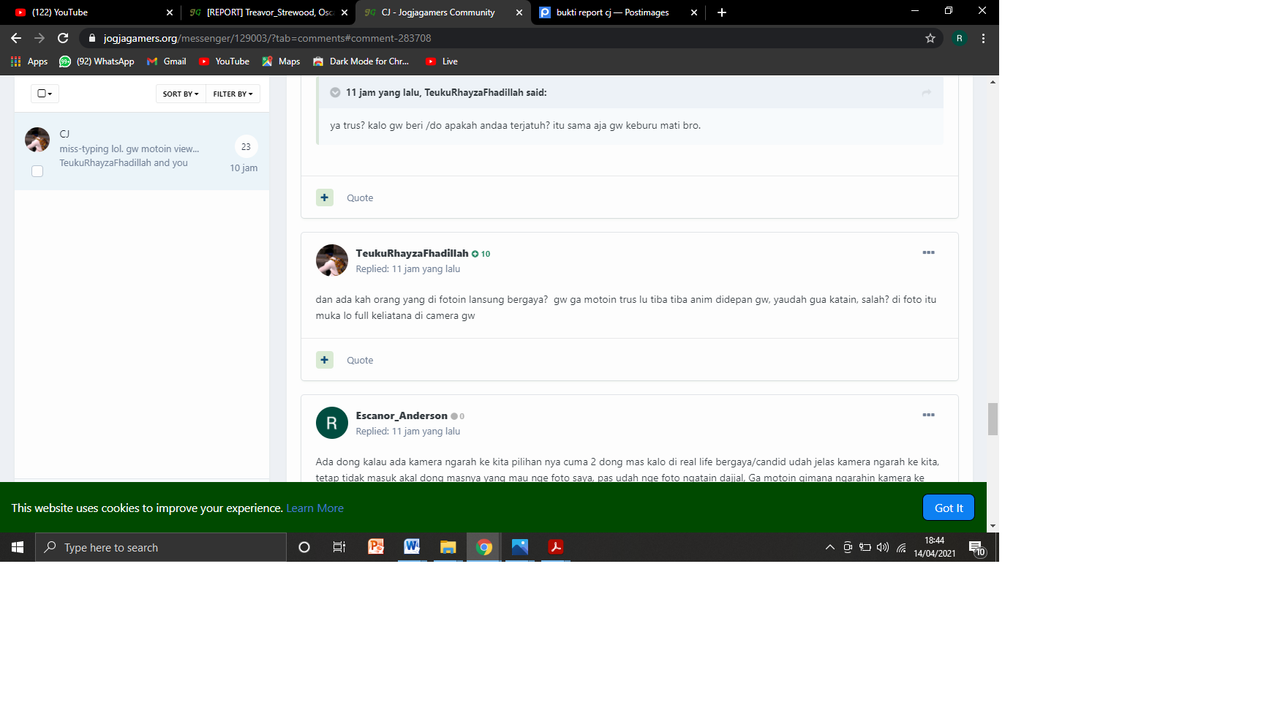Open options menu on Escanor_Anderson's reply
This screenshot has height=711, width=1280.
(x=928, y=415)
